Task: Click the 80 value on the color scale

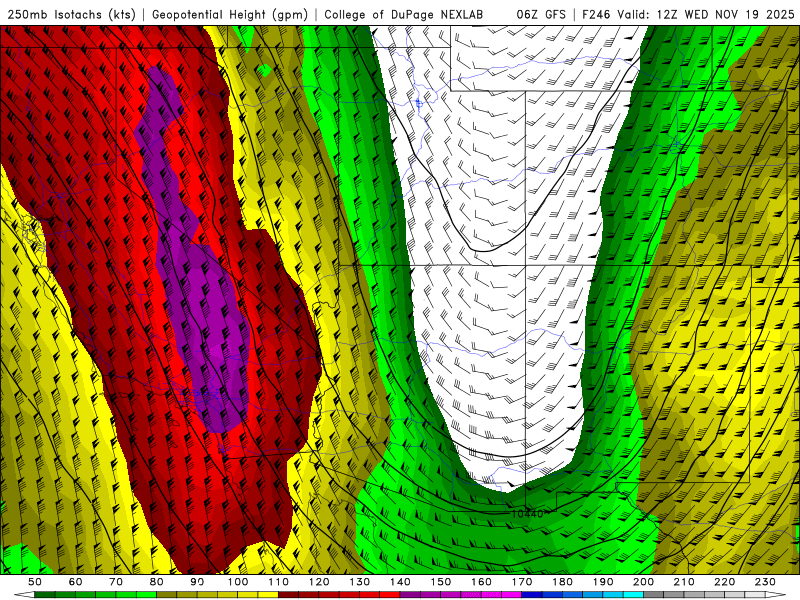Action: [x=157, y=582]
